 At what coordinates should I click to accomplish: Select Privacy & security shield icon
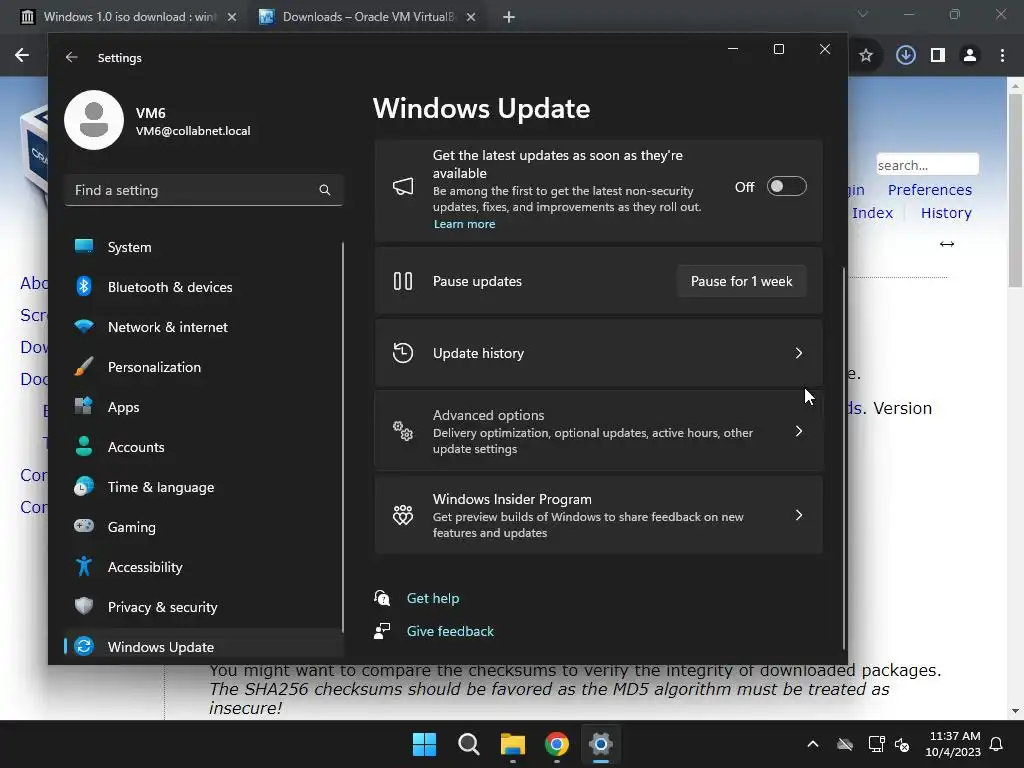(x=84, y=606)
